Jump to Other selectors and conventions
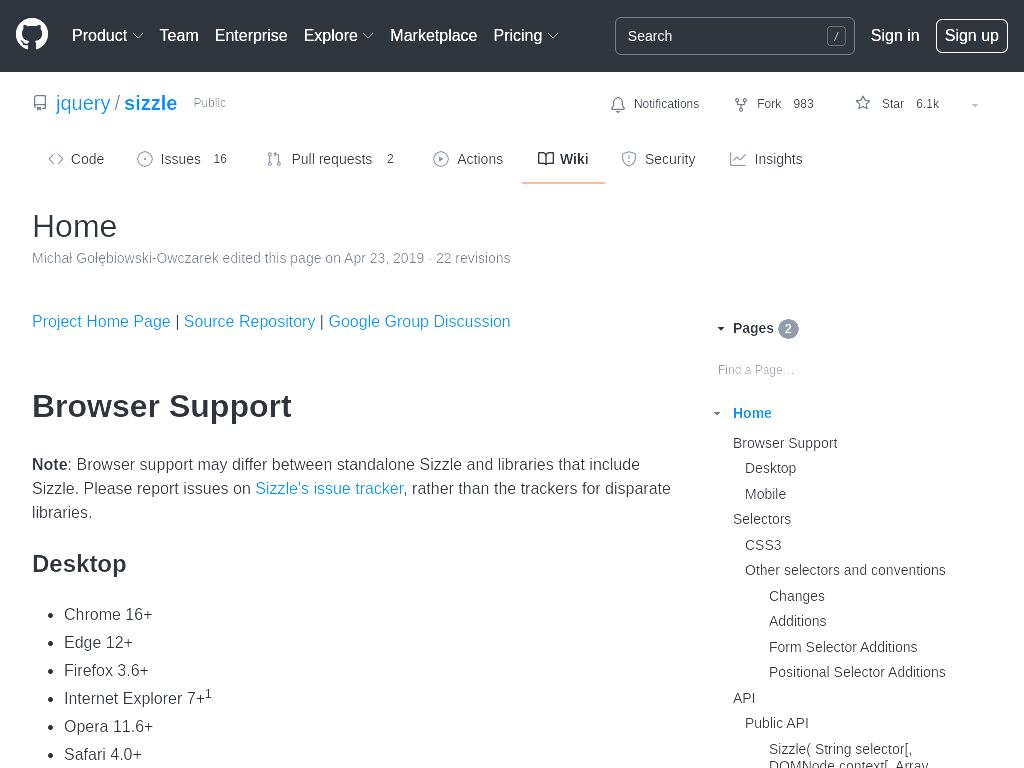The image size is (1024, 768). coord(845,570)
